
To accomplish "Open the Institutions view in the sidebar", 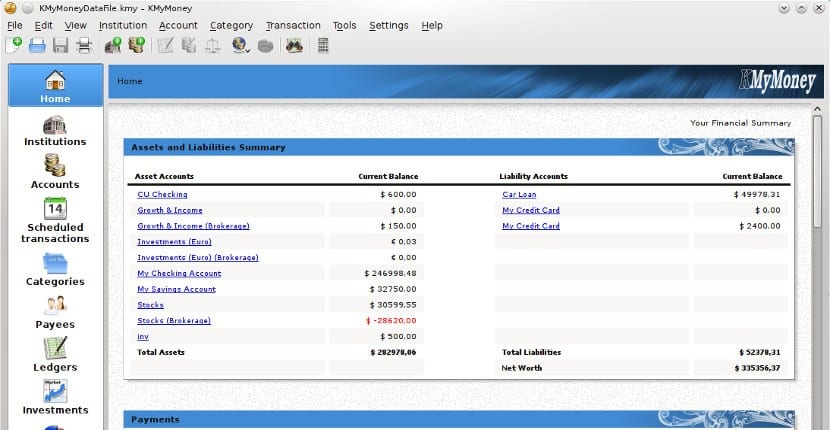I will click(x=55, y=131).
